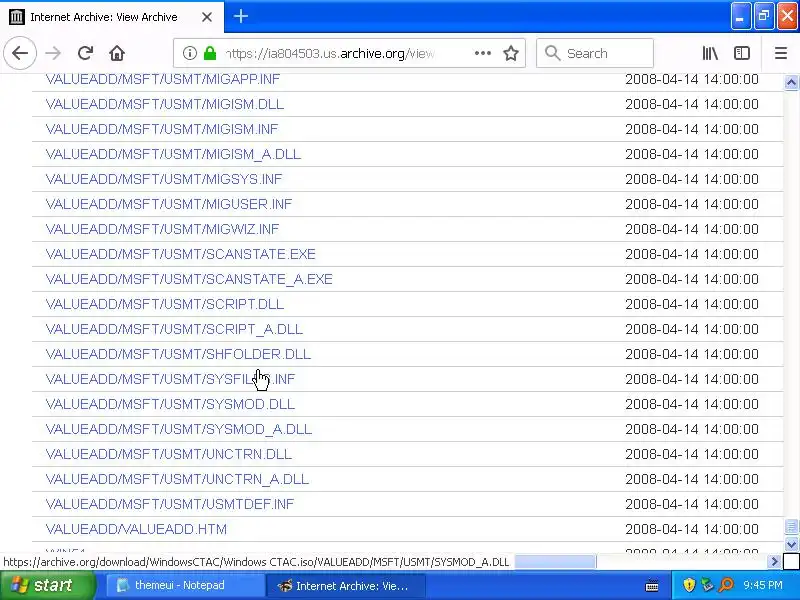This screenshot has width=800, height=600.
Task: Open the Firefox home page
Action: [117, 53]
